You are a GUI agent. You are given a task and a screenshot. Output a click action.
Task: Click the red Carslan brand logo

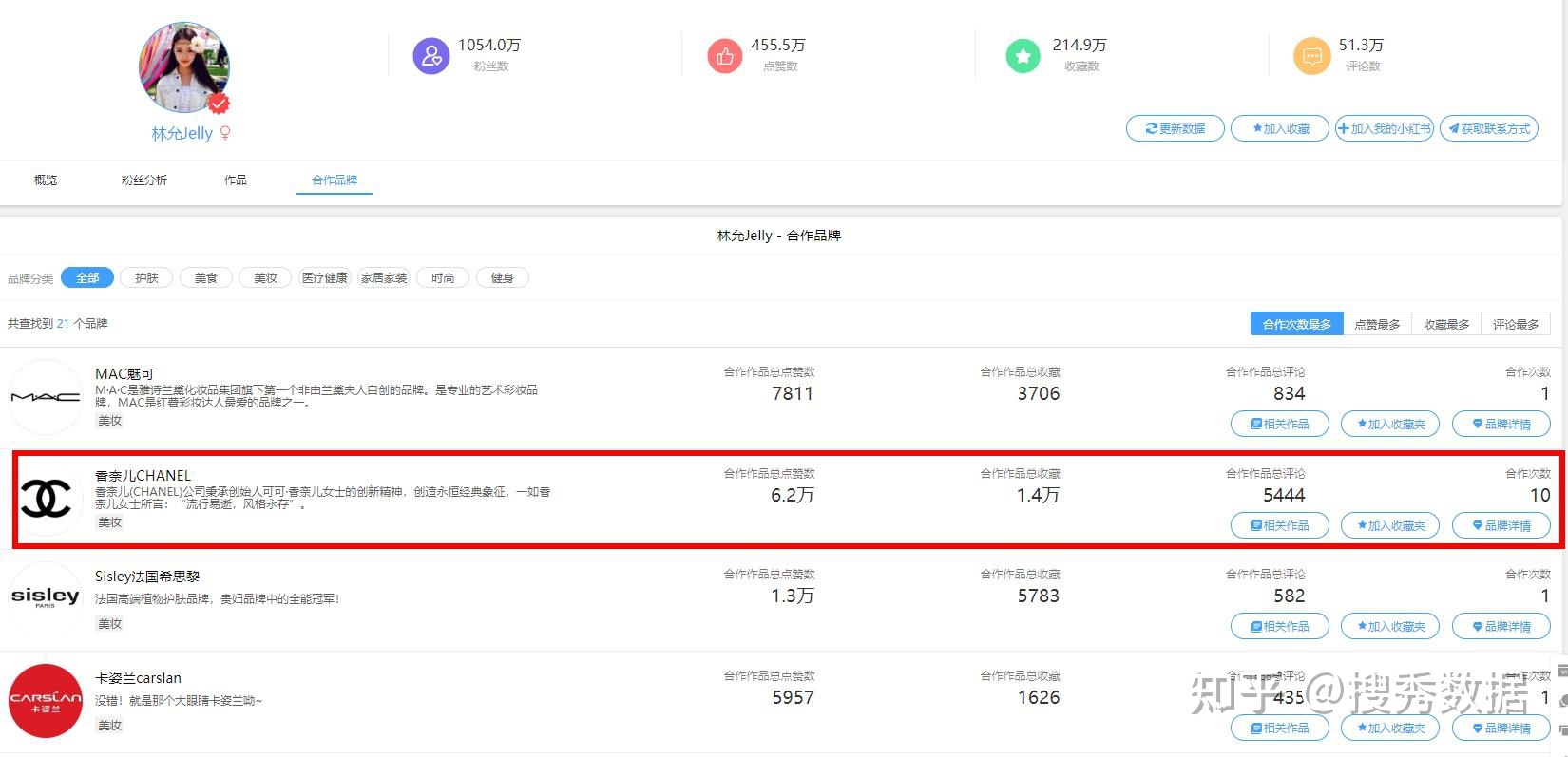(x=46, y=701)
